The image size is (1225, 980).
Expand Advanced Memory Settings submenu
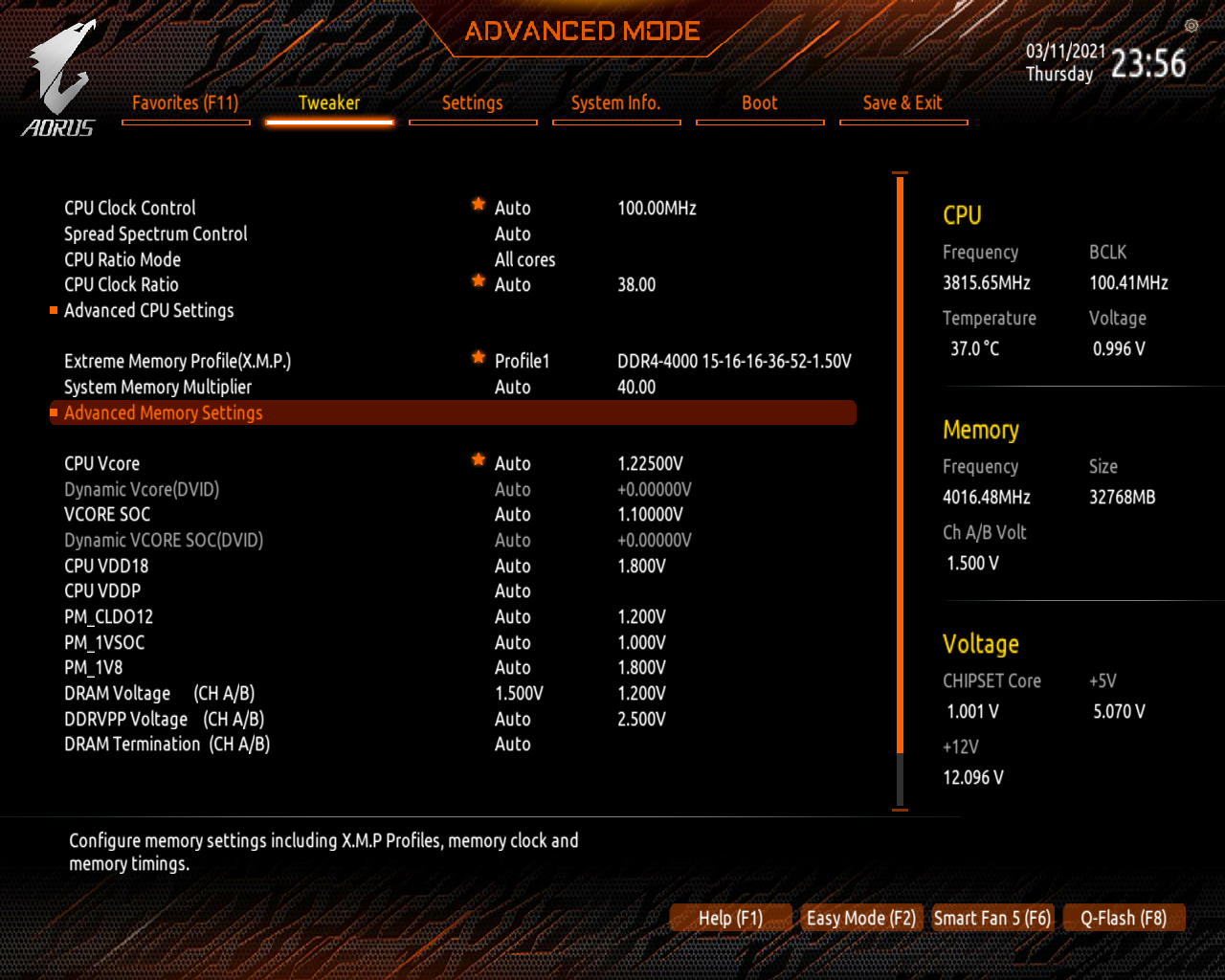[x=453, y=412]
